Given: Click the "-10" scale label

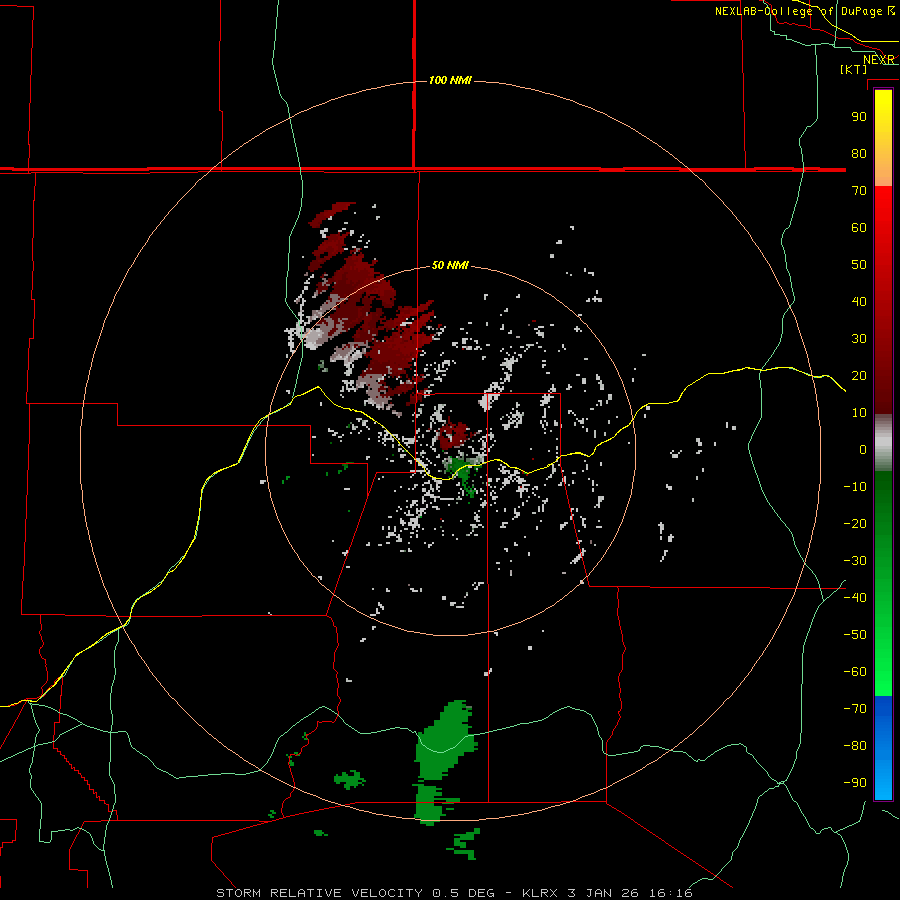Looking at the screenshot, I should coord(855,487).
